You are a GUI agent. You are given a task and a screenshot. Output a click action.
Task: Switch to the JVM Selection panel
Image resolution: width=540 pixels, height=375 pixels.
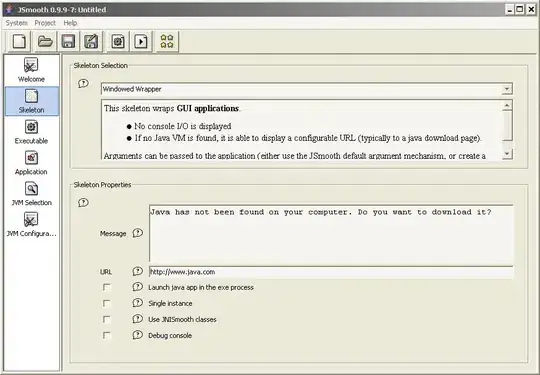click(x=31, y=194)
